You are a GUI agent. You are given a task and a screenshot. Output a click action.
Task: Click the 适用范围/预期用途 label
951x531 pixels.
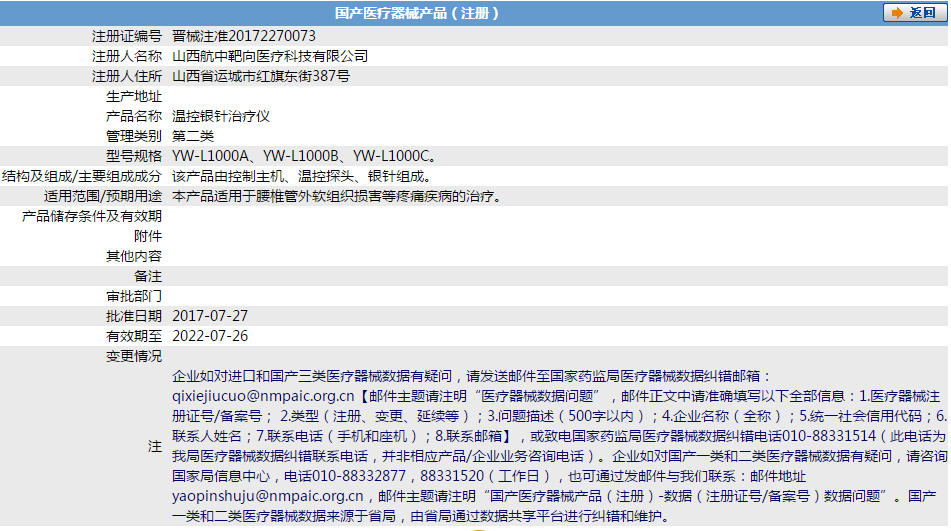pos(102,196)
